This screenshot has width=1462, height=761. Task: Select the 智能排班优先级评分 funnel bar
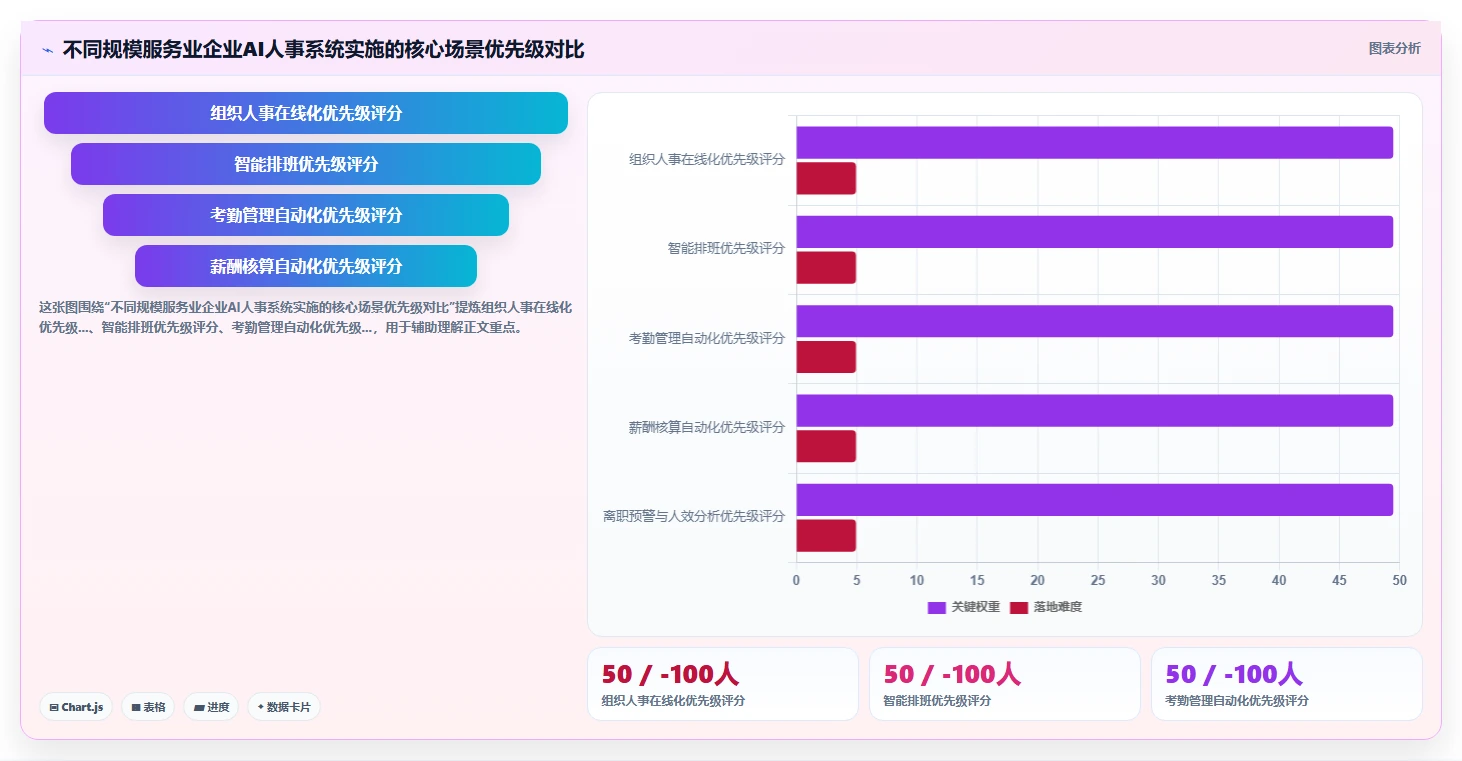(306, 164)
